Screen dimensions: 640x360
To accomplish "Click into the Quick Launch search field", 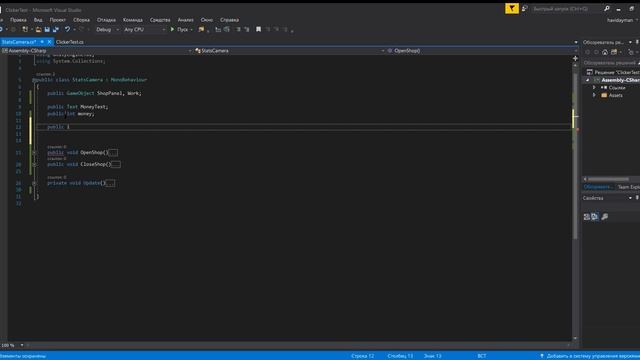I will coord(566,9).
